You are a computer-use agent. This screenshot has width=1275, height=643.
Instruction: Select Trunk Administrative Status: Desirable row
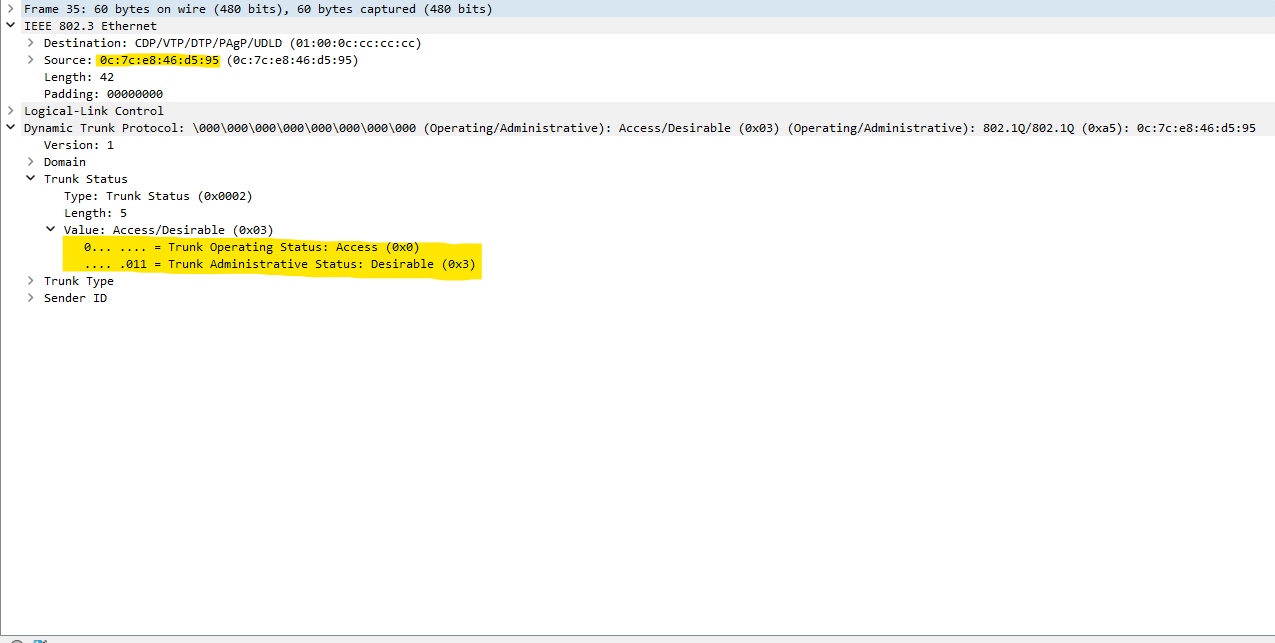279,264
